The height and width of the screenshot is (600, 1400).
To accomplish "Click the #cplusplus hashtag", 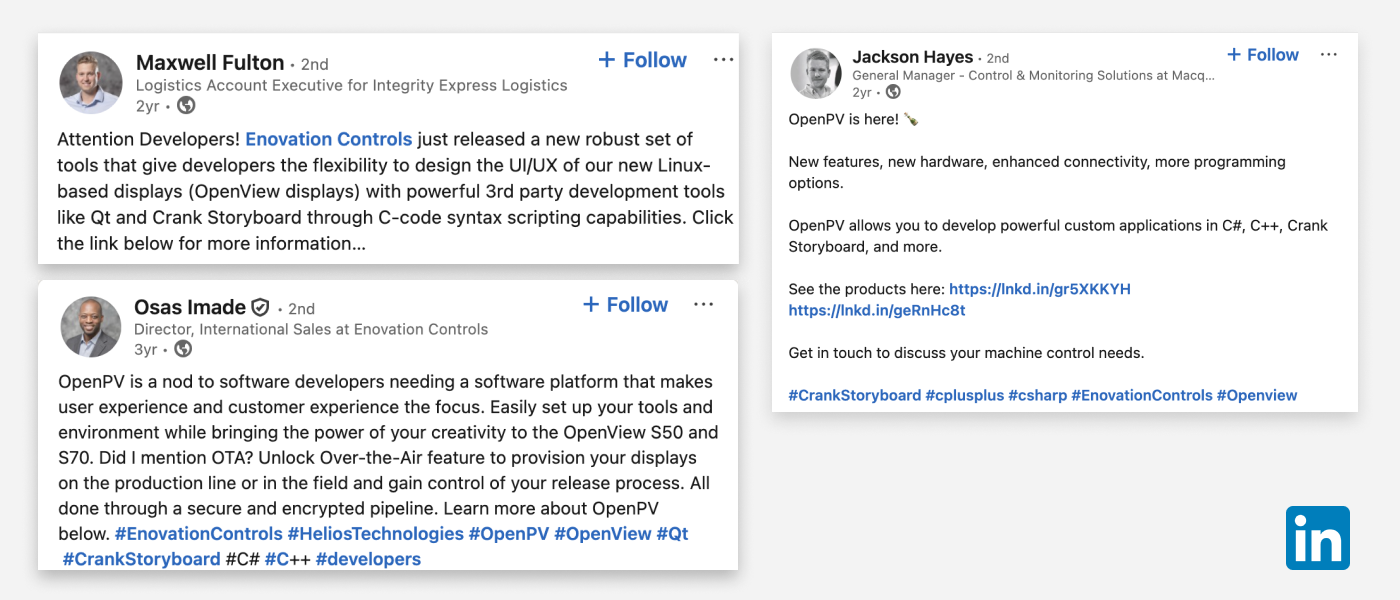I will point(965,395).
